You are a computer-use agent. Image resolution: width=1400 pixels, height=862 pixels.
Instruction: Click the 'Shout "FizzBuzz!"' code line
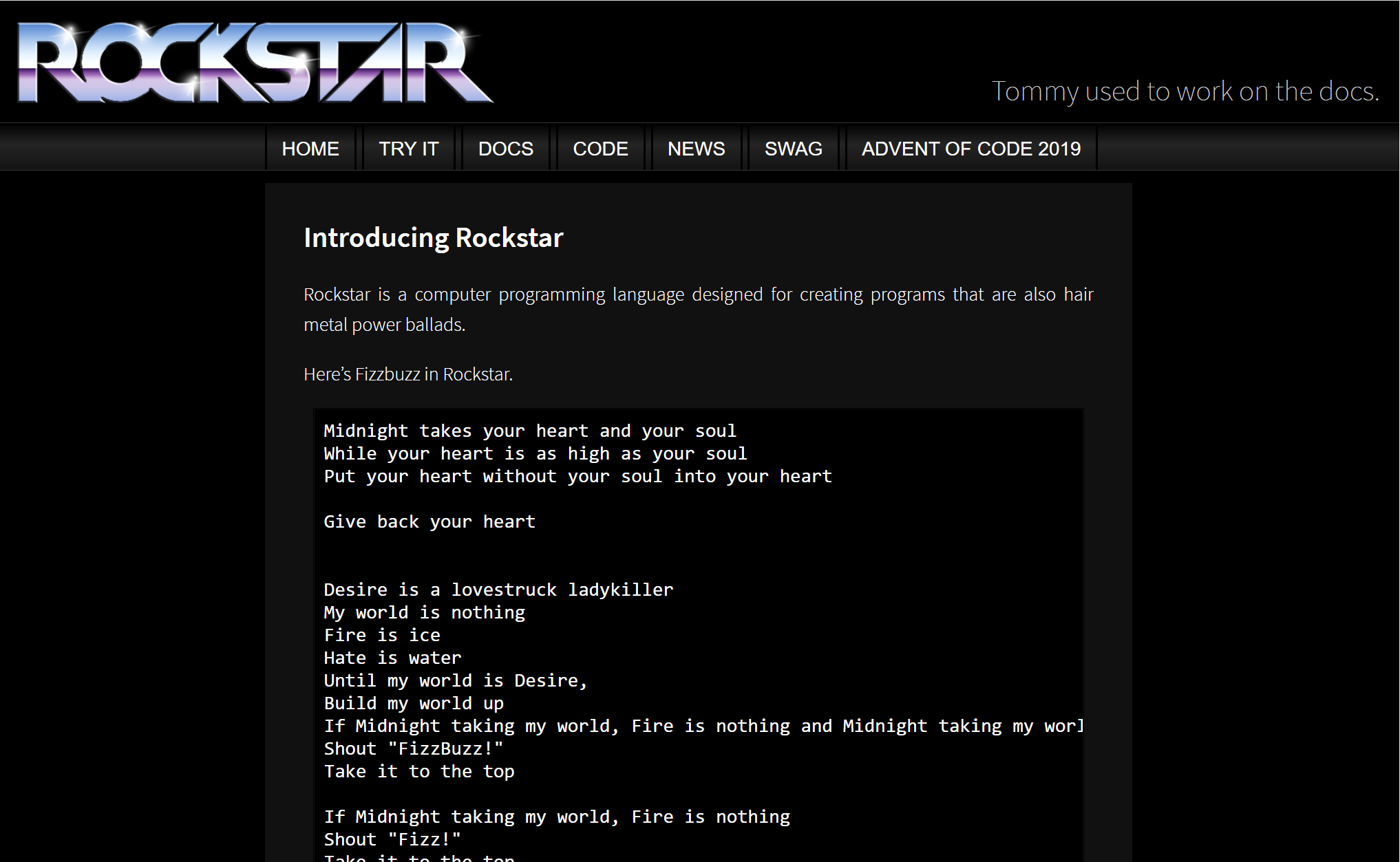pyautogui.click(x=413, y=749)
